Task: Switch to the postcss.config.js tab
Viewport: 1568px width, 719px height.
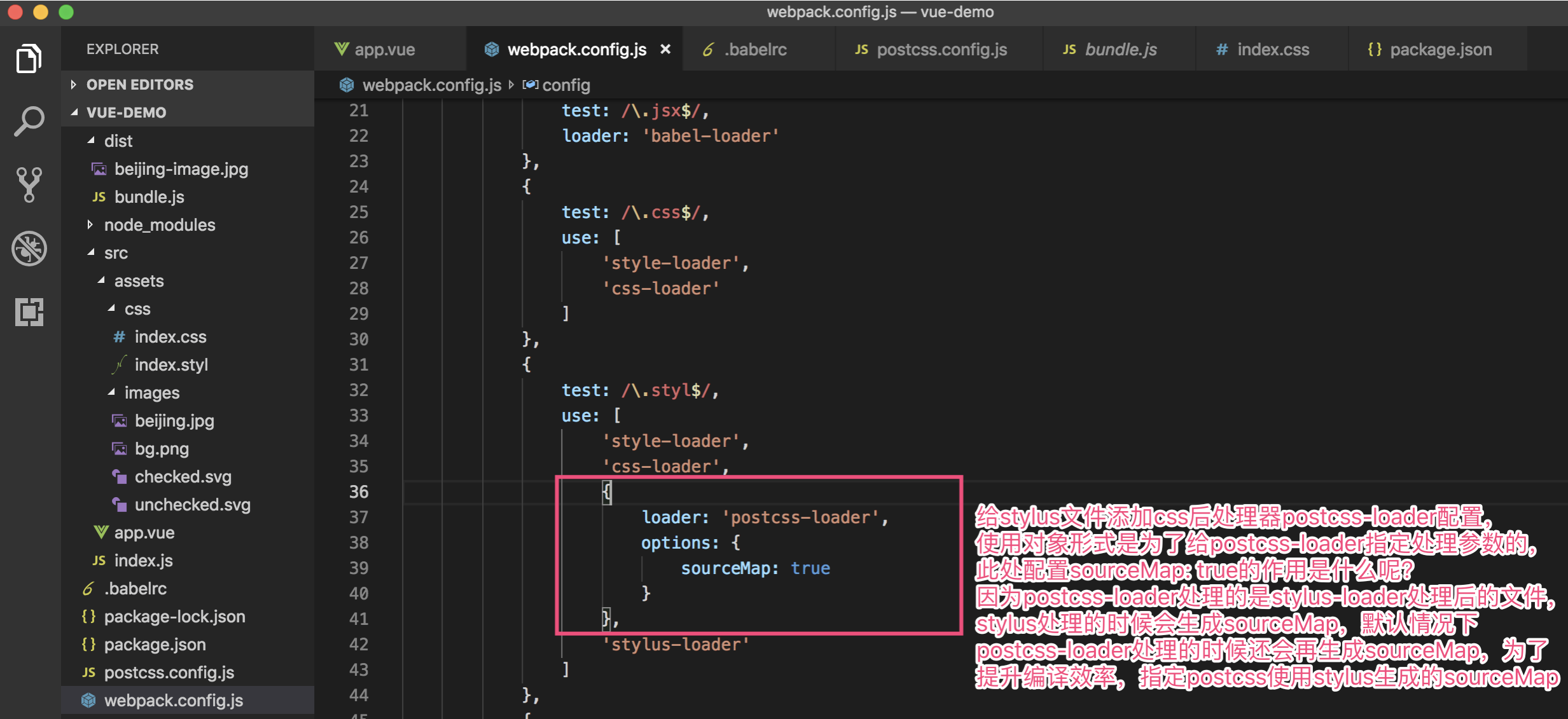Action: pyautogui.click(x=941, y=50)
